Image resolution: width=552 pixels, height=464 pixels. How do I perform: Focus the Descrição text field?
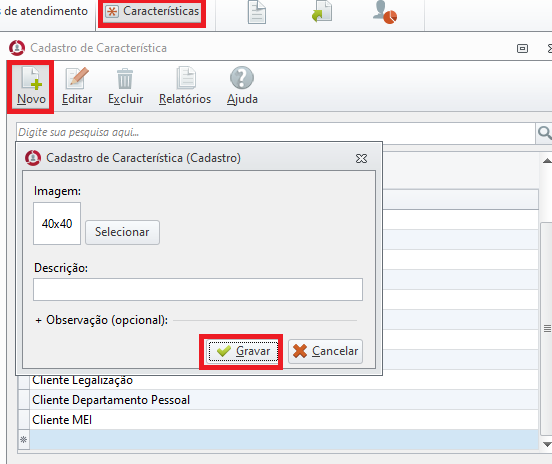tap(198, 289)
